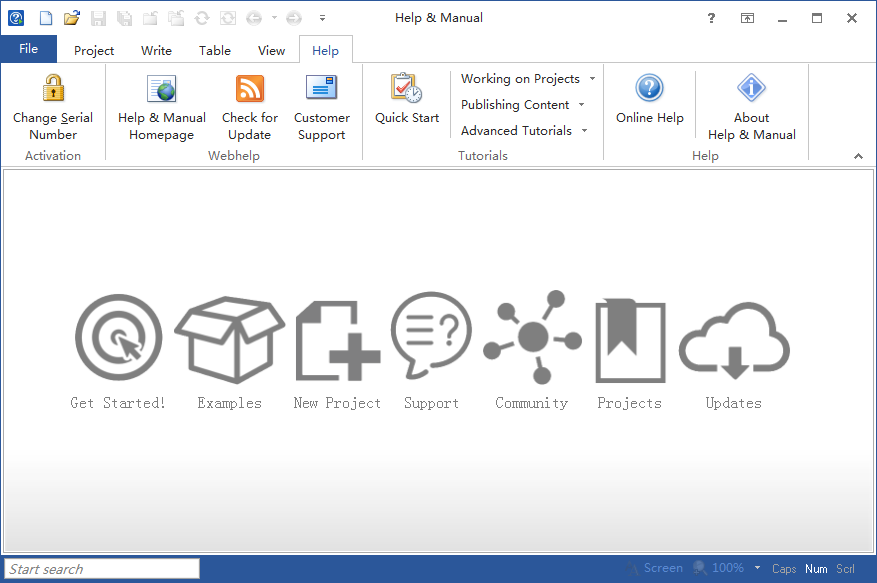Switch to the Write ribbon tab
The height and width of the screenshot is (583, 877).
tap(156, 50)
